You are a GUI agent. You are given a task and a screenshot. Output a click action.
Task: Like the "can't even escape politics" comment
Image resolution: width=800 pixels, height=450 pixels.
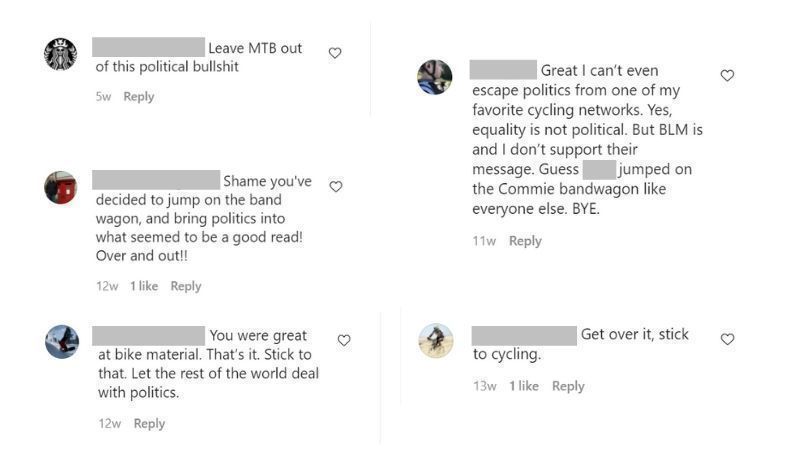727,75
